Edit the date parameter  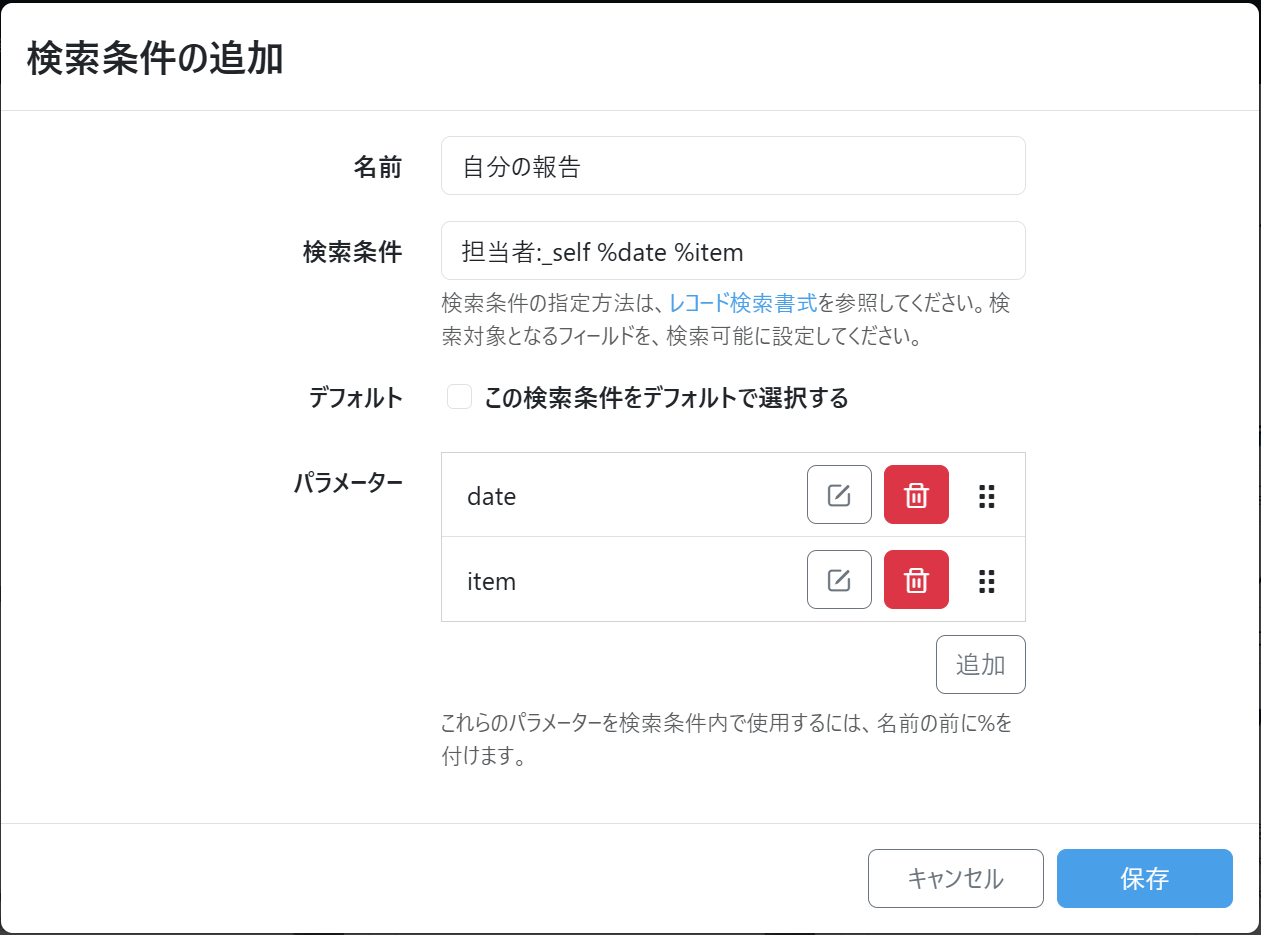(x=839, y=495)
